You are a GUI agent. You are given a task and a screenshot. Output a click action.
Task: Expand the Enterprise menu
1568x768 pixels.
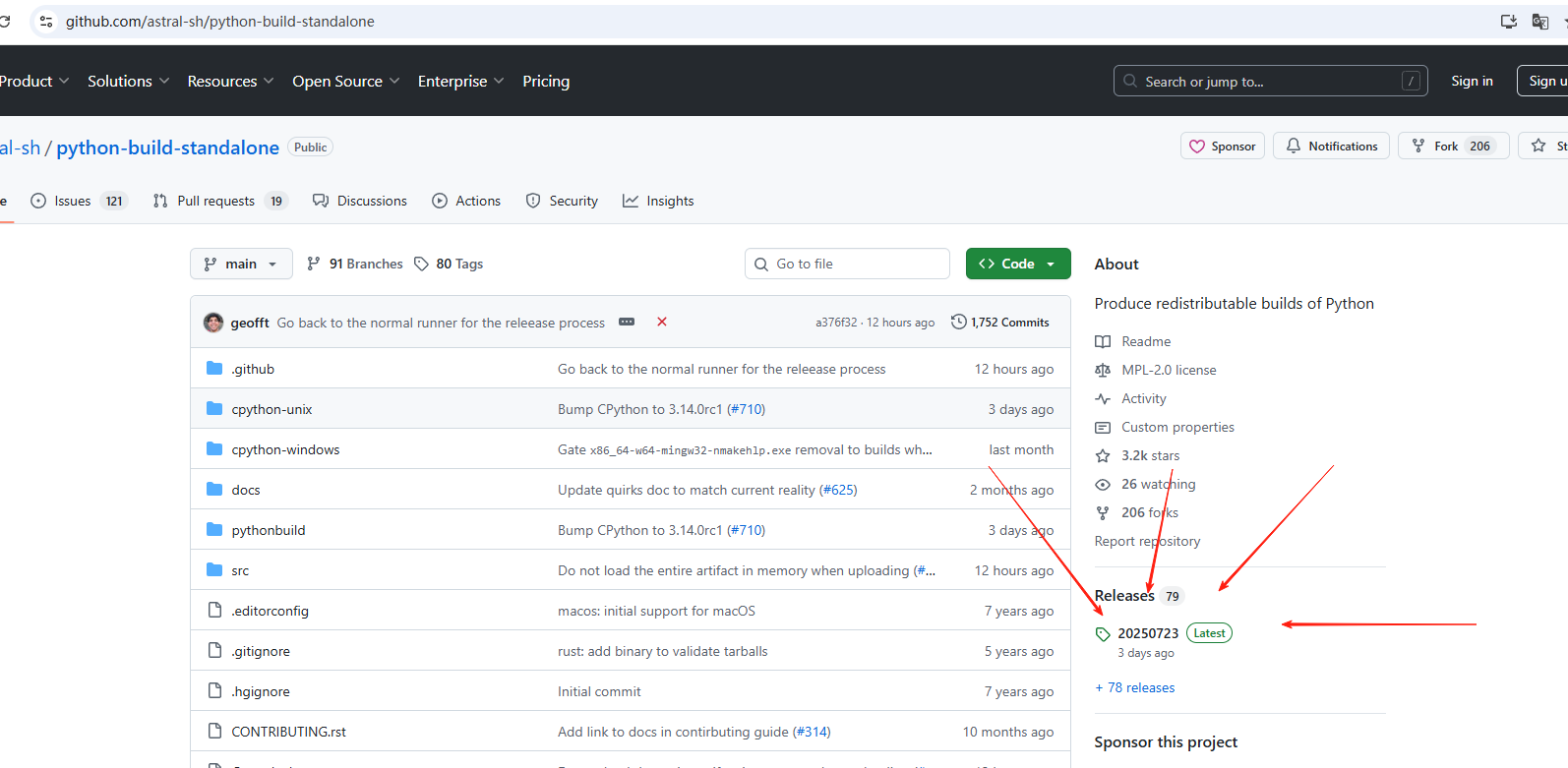pyautogui.click(x=461, y=81)
